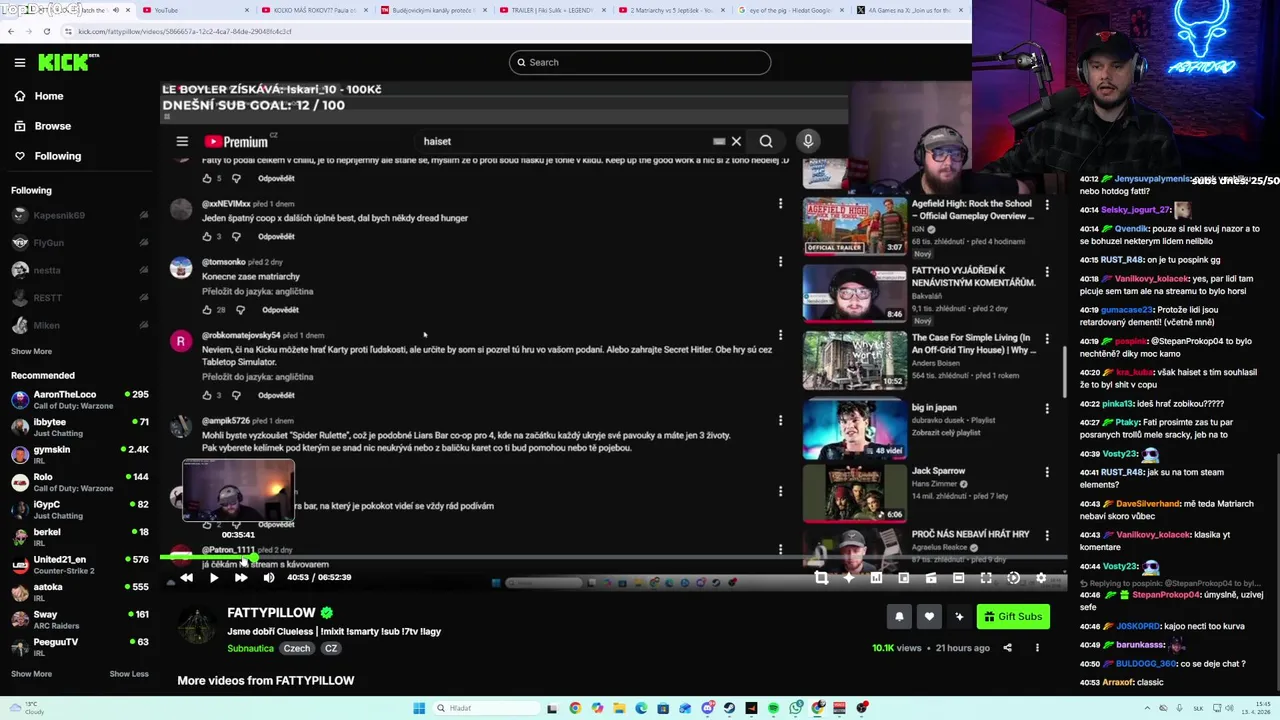The image size is (1280, 720).
Task: Toggle theater mode in Kick player
Action: click(958, 578)
